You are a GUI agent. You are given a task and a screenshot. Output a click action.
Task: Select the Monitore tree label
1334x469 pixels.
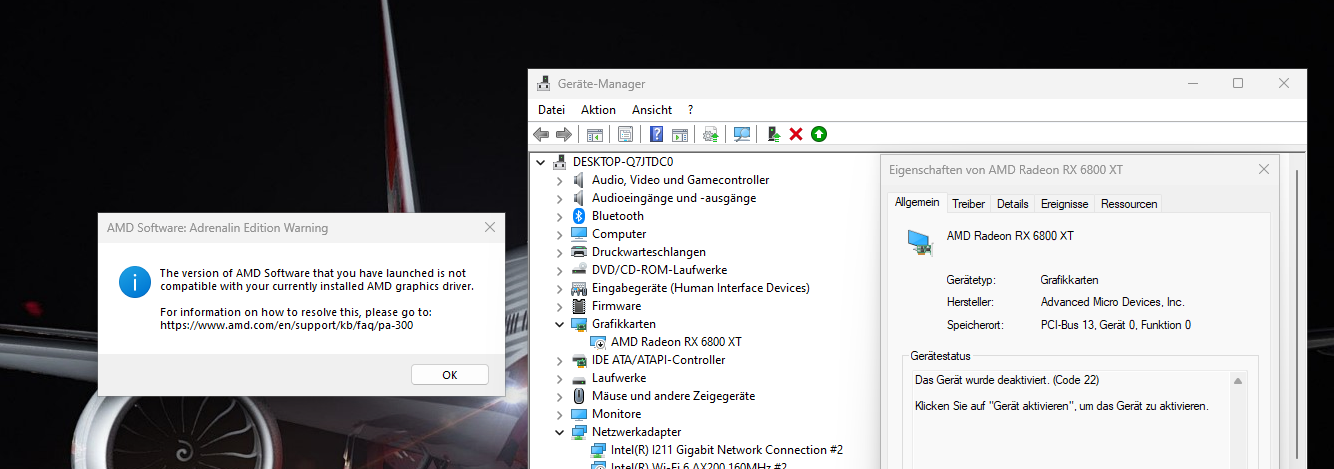pos(616,414)
